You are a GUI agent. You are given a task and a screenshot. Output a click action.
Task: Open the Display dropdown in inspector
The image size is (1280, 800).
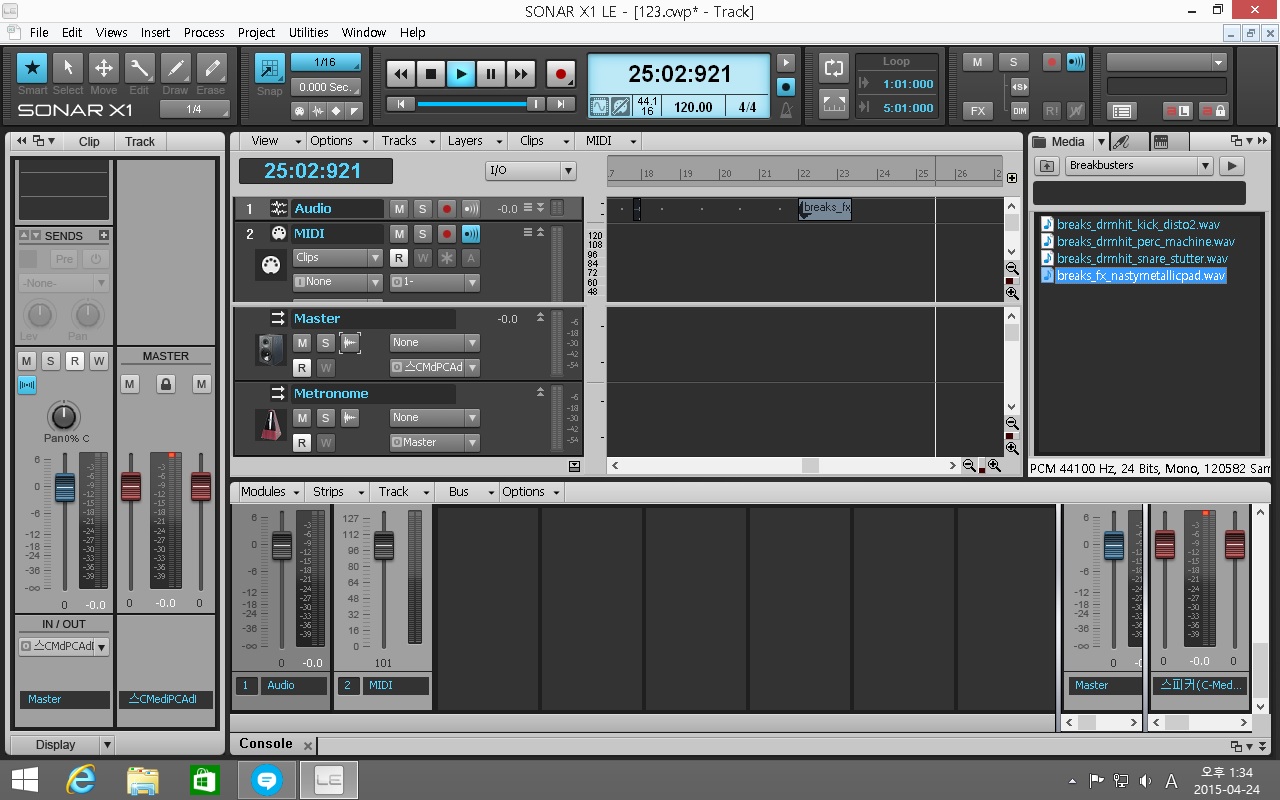[x=62, y=745]
